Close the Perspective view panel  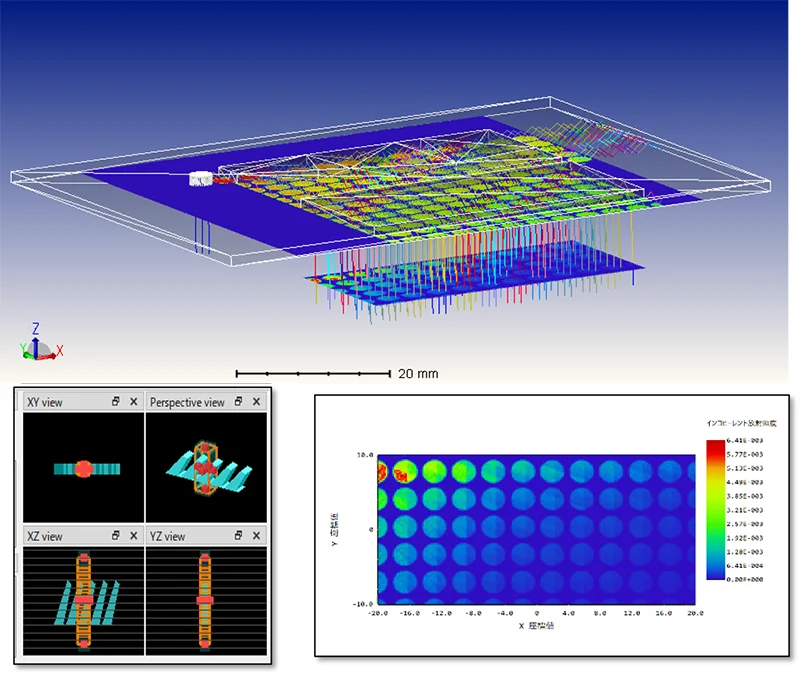click(x=257, y=402)
